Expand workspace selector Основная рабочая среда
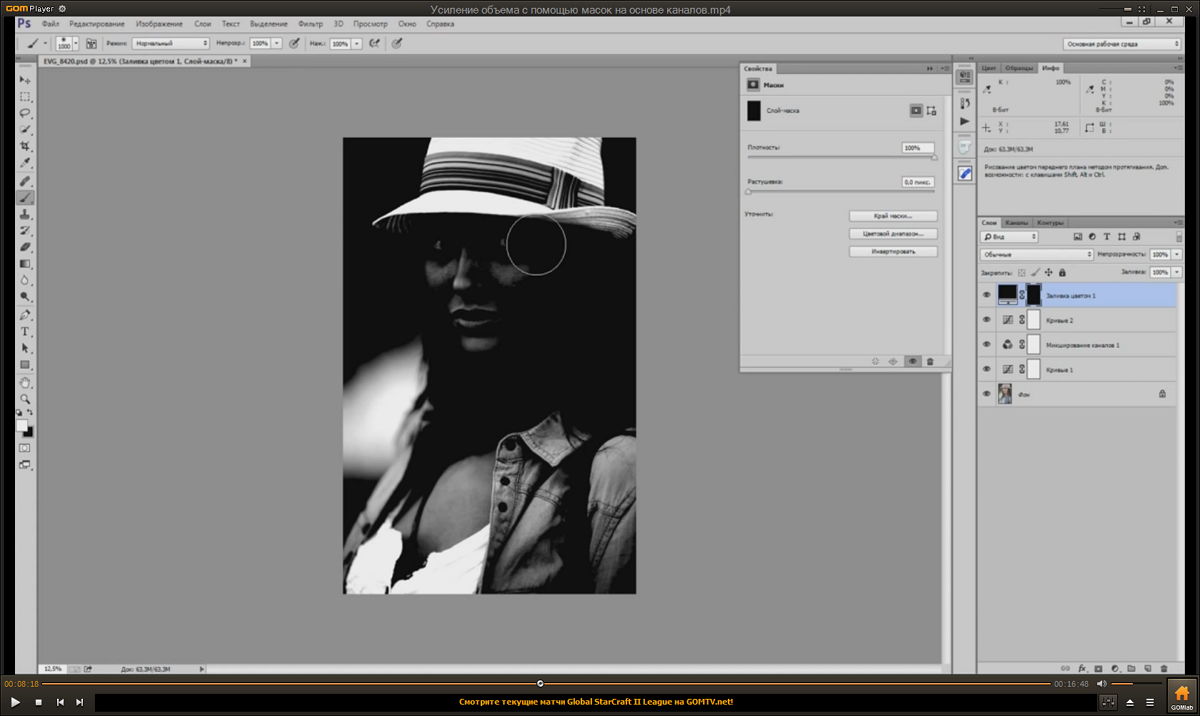 [x=1121, y=44]
